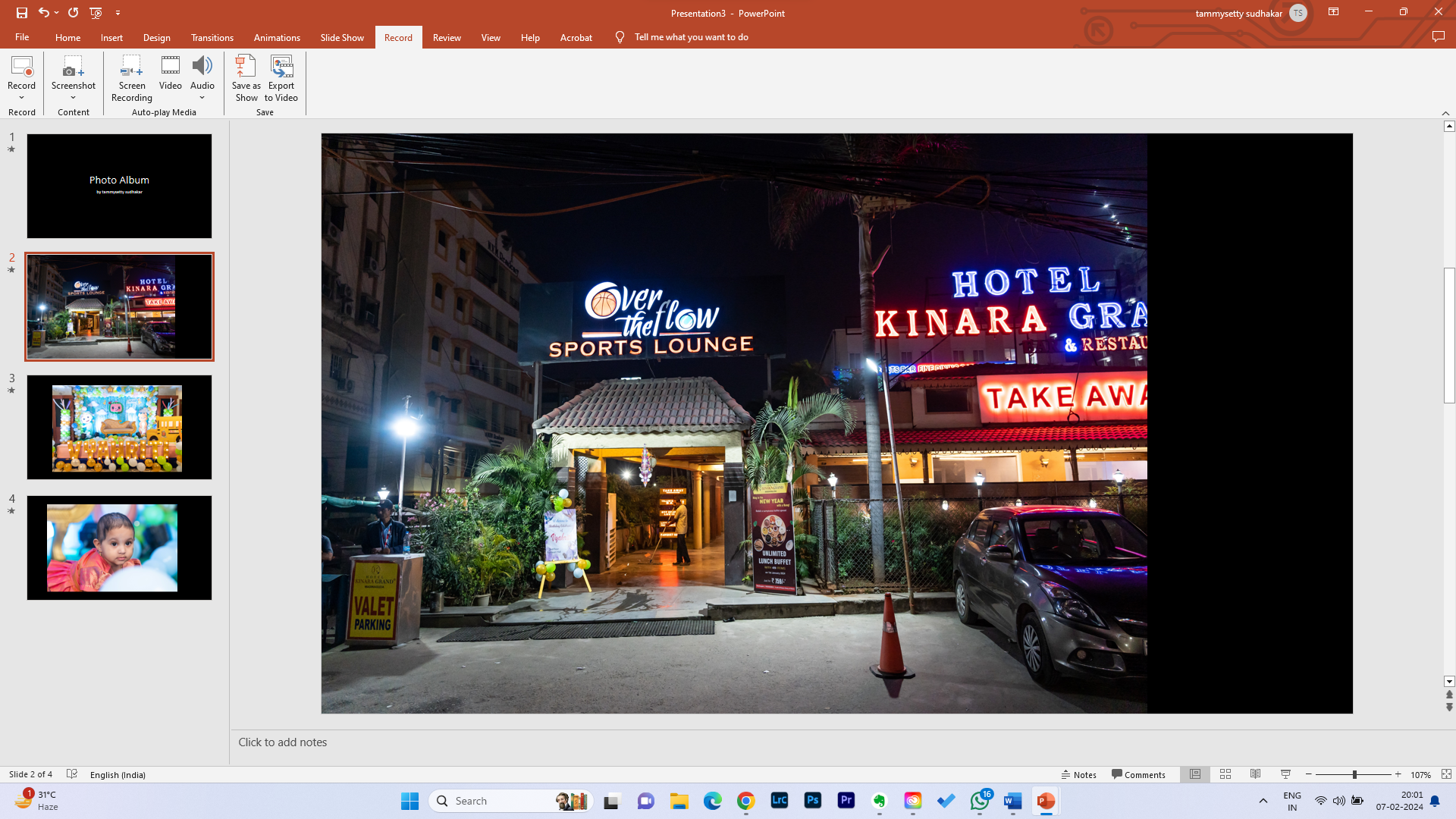Viewport: 1456px width, 819px height.
Task: Go to next slide using double-arrow button
Action: [1449, 708]
